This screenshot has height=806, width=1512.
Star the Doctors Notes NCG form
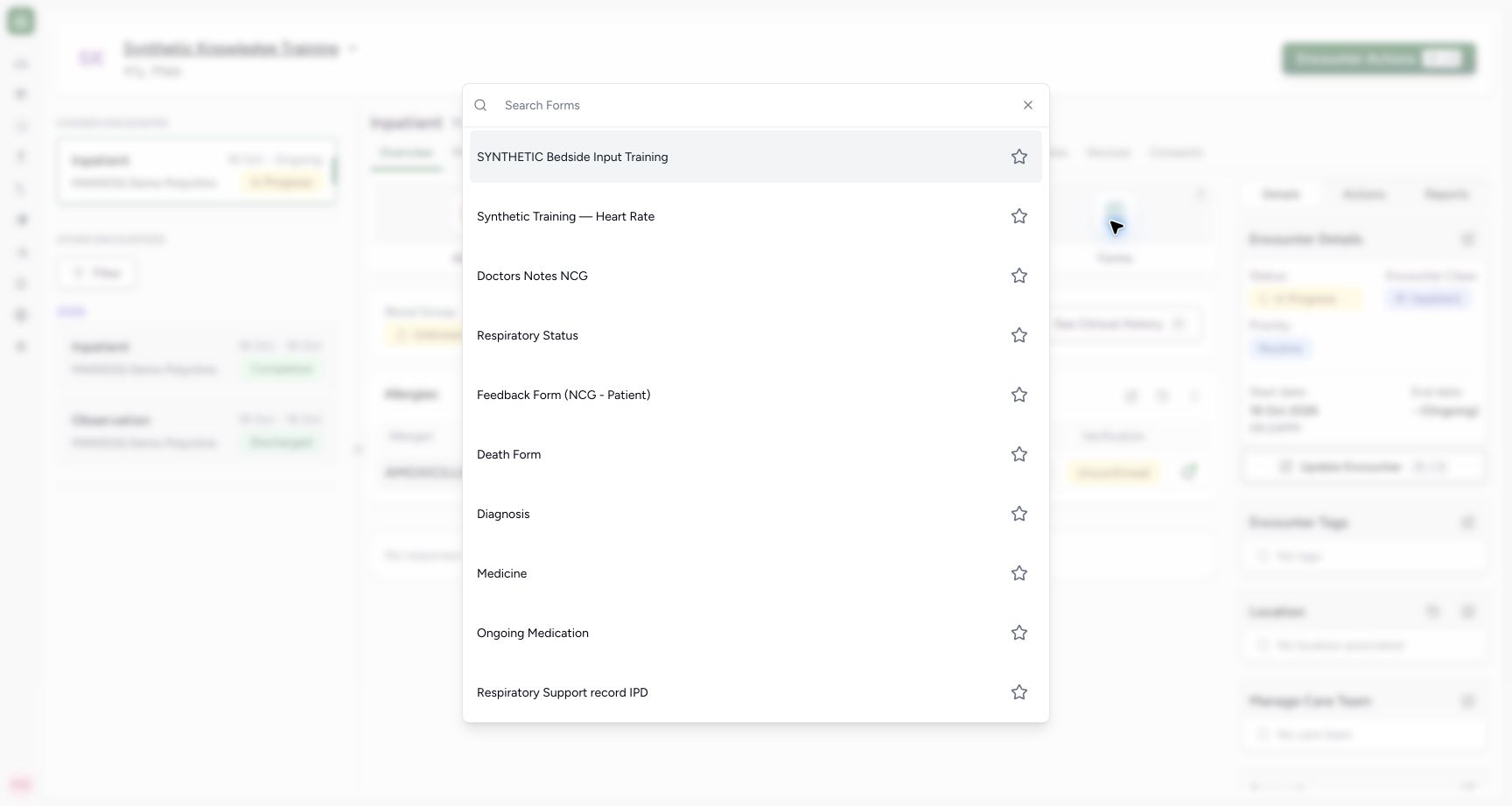(1019, 276)
